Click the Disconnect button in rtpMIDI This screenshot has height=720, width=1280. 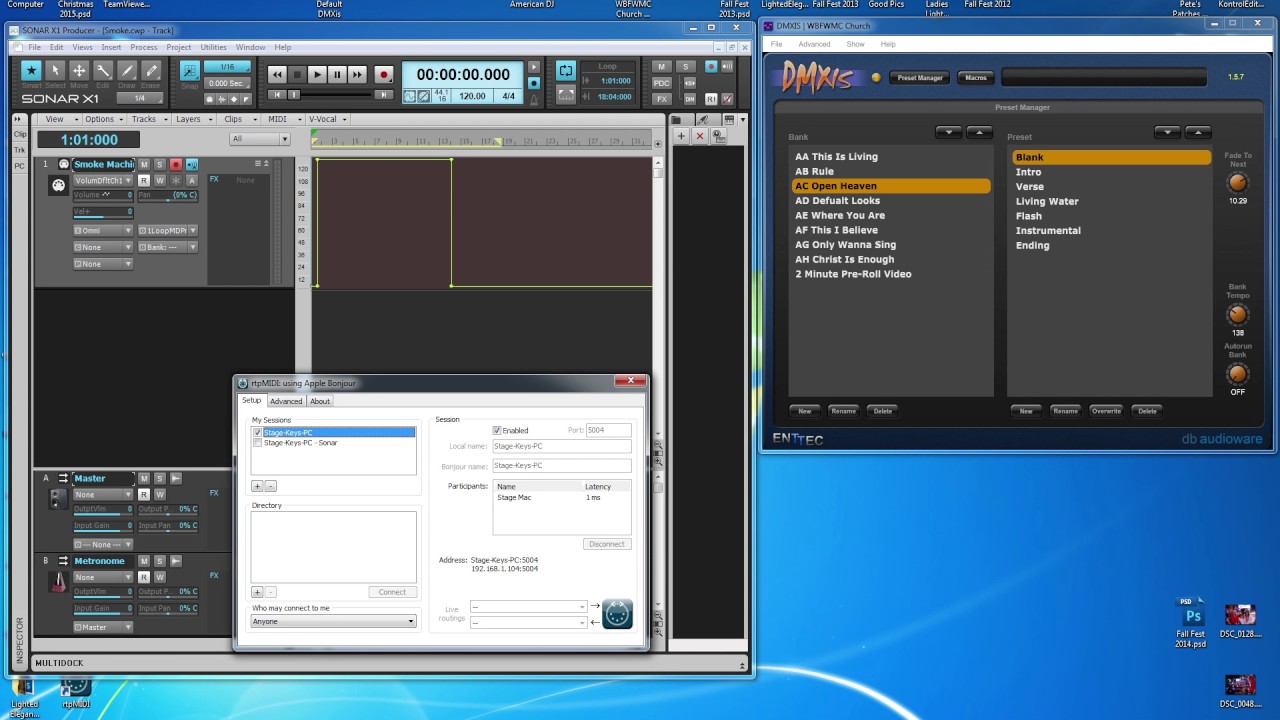pyautogui.click(x=607, y=544)
